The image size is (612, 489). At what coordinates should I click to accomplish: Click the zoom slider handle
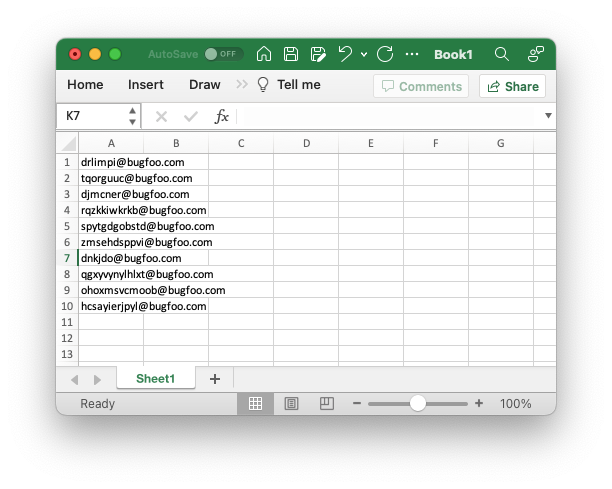click(x=418, y=403)
